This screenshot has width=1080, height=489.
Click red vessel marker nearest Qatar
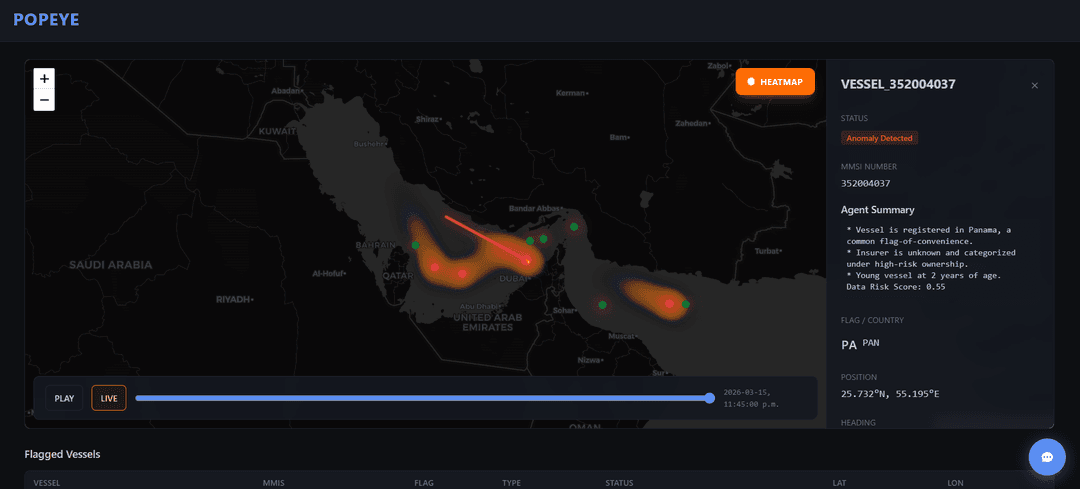[435, 268]
